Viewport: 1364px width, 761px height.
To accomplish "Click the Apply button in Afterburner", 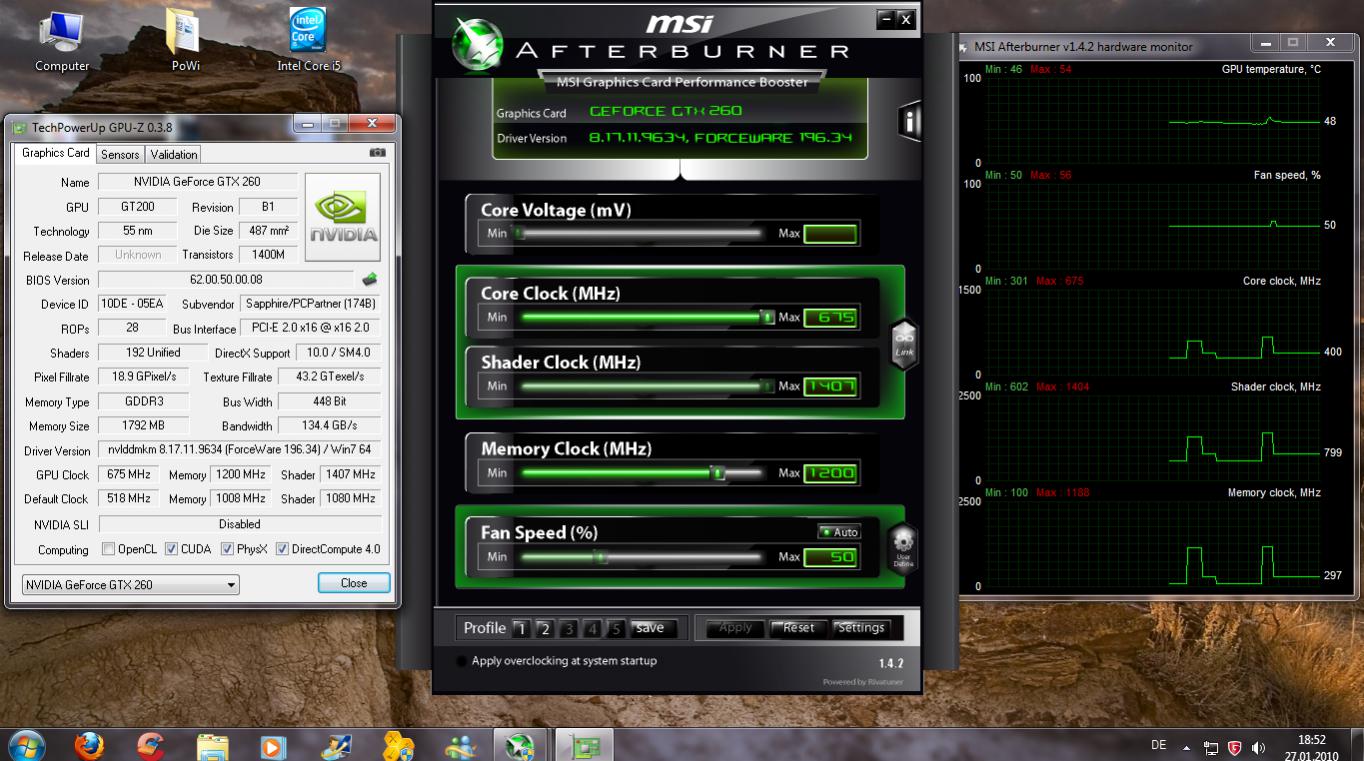I will coord(735,628).
